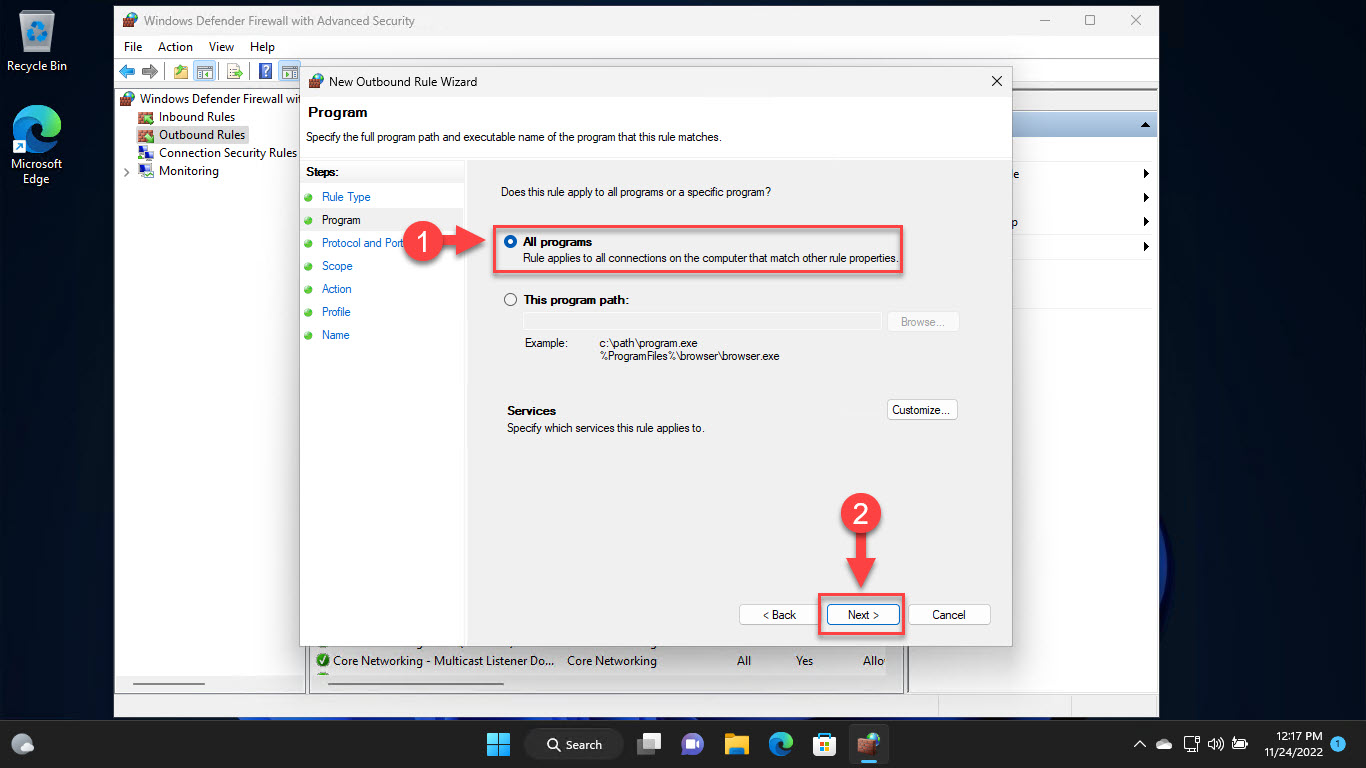Toggle the Show/Hide Console Tree toolbar icon
The width and height of the screenshot is (1366, 768).
pyautogui.click(x=204, y=71)
